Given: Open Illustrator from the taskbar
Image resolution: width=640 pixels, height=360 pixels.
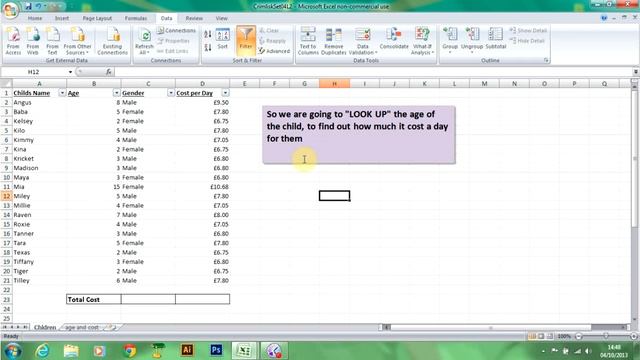Looking at the screenshot, I should (x=187, y=350).
